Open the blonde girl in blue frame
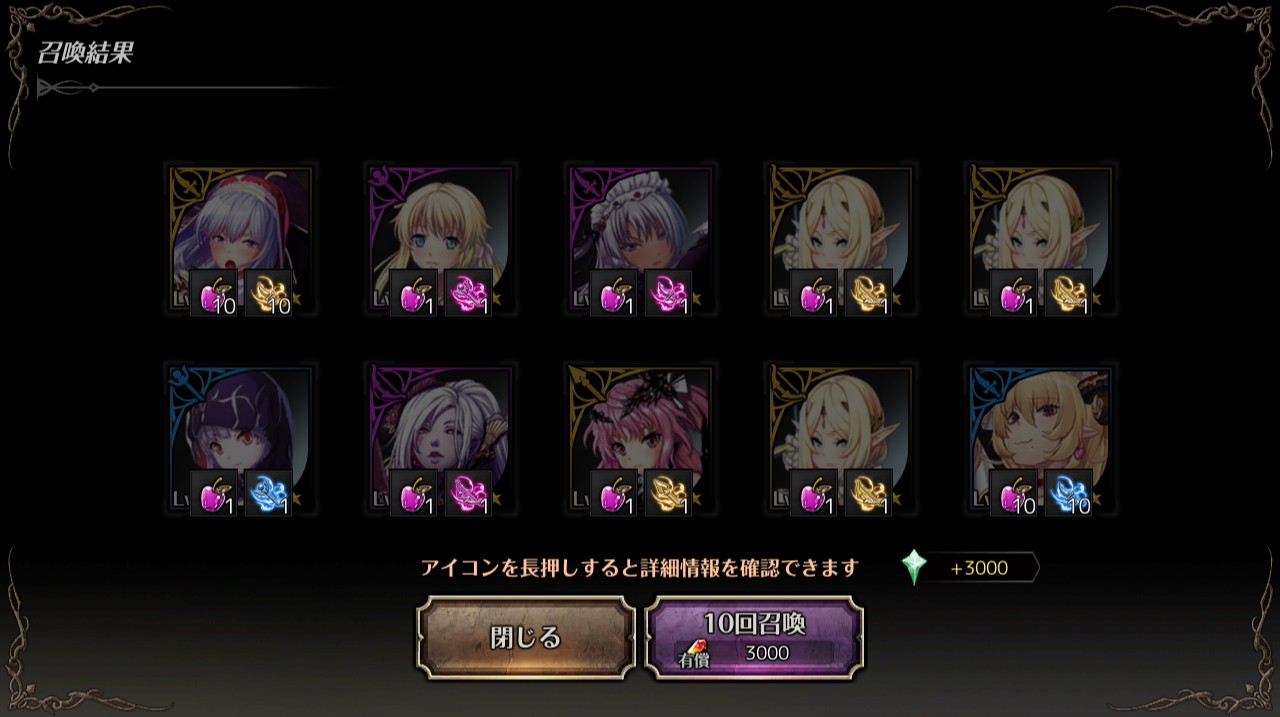The width and height of the screenshot is (1280, 717). [1040, 440]
